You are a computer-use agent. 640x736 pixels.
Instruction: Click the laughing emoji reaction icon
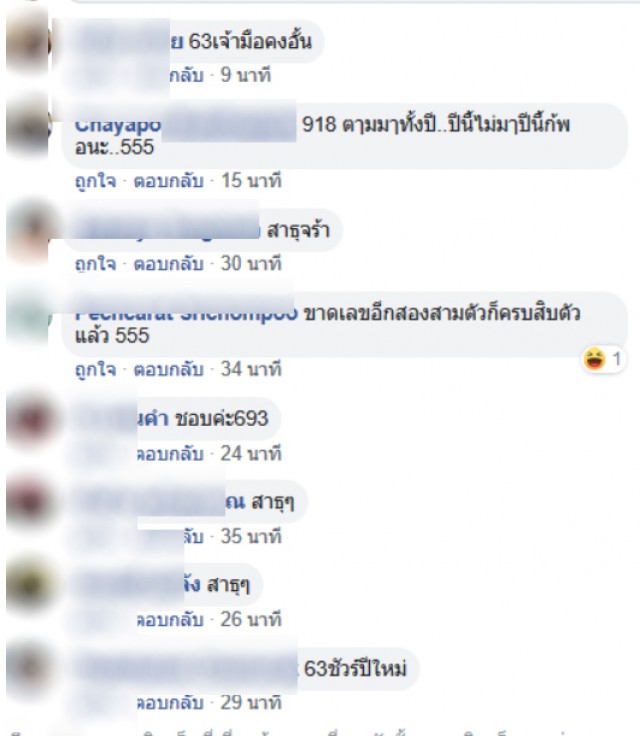[594, 359]
